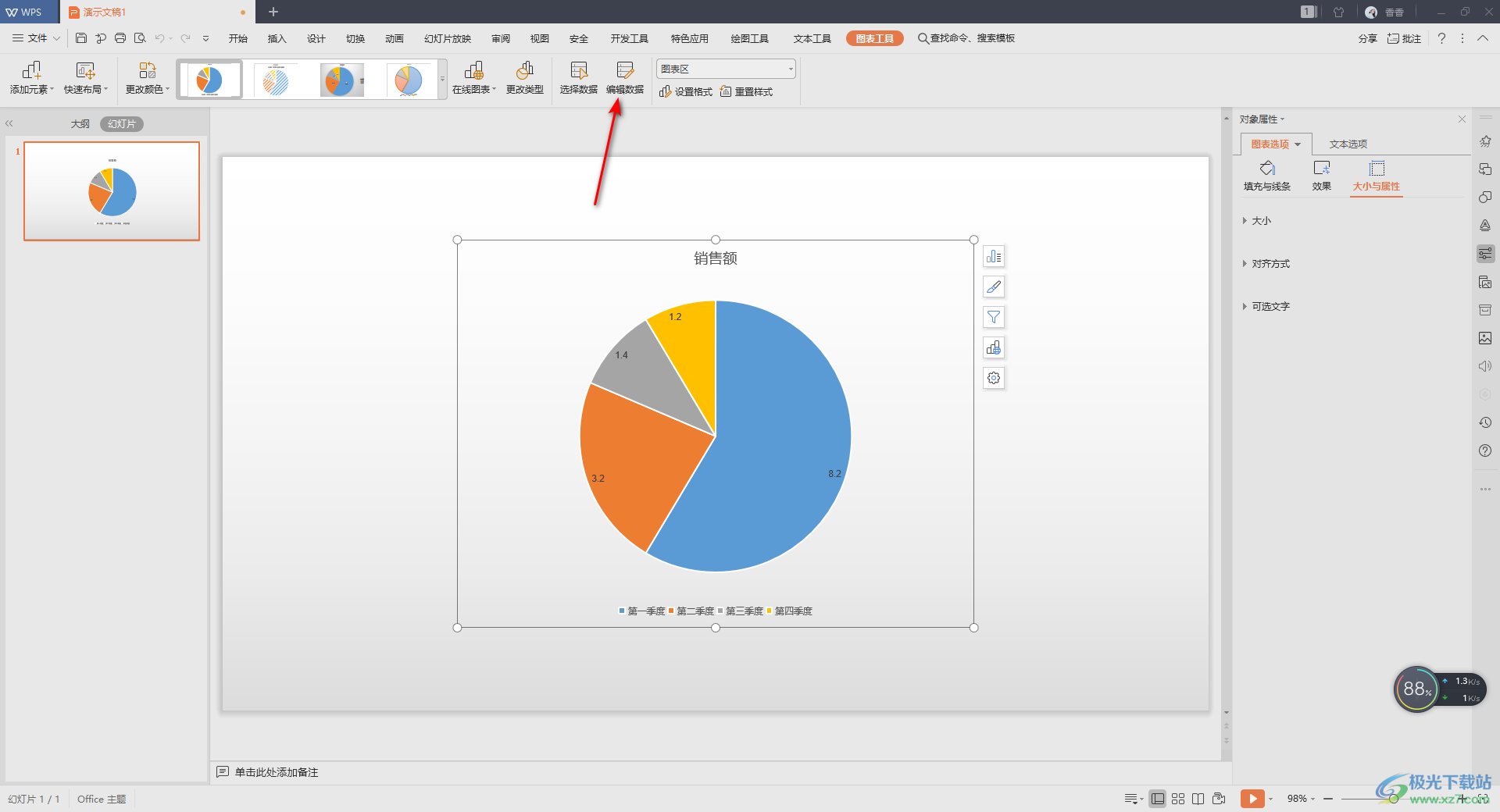This screenshot has width=1500, height=812.
Task: Switch to the 绘图工具 drawing tools tab
Action: (750, 38)
